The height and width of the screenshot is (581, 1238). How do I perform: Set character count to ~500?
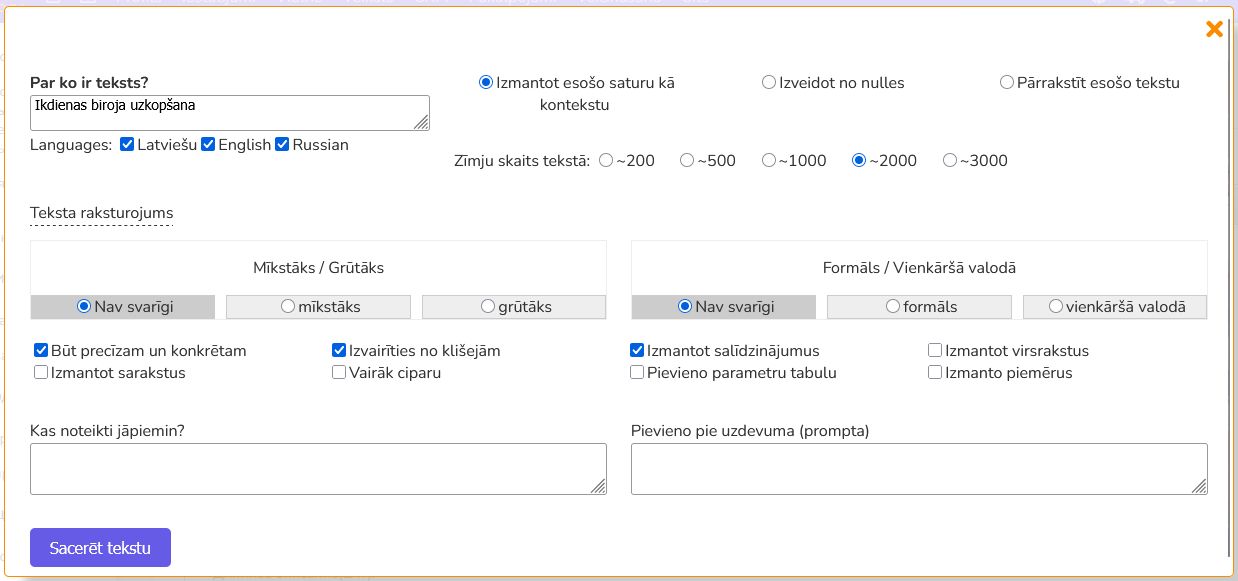tap(687, 159)
